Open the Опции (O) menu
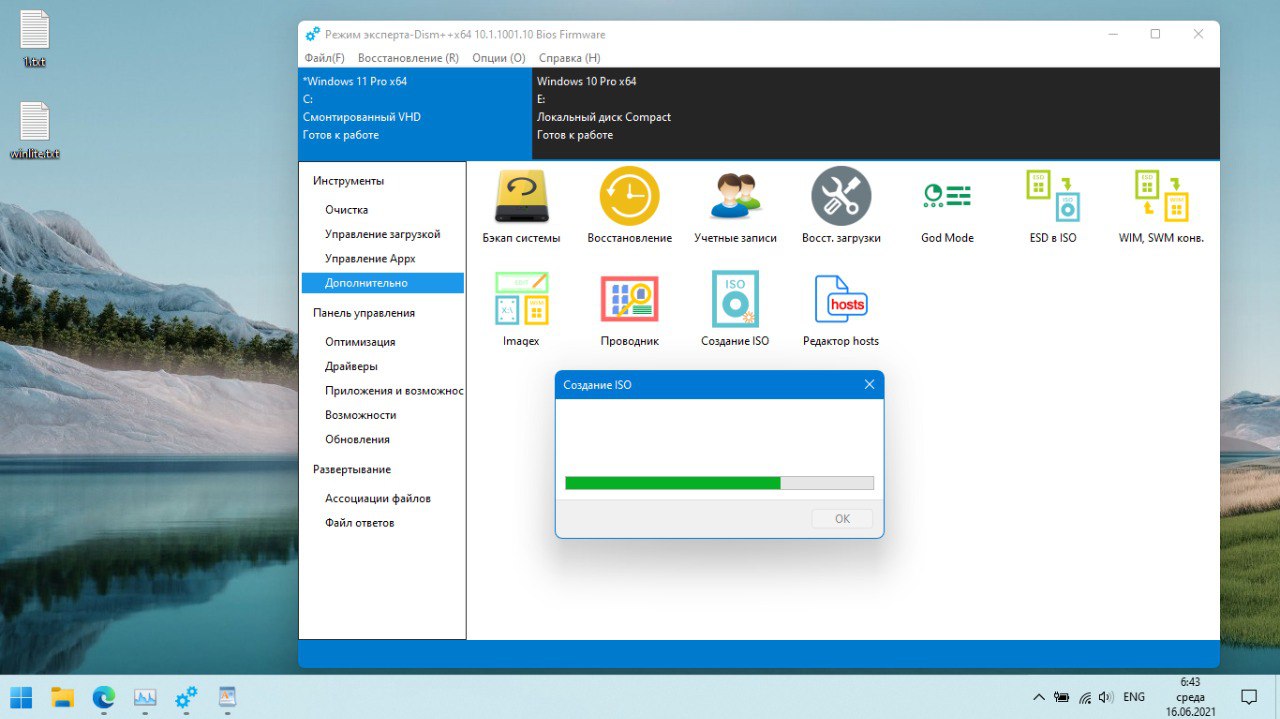The height and width of the screenshot is (719, 1280). (x=498, y=58)
